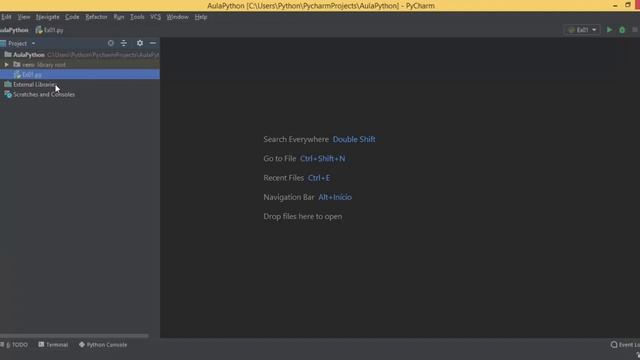This screenshot has width=640, height=360.
Task: Expand the venv library root folder
Action: (x=6, y=65)
